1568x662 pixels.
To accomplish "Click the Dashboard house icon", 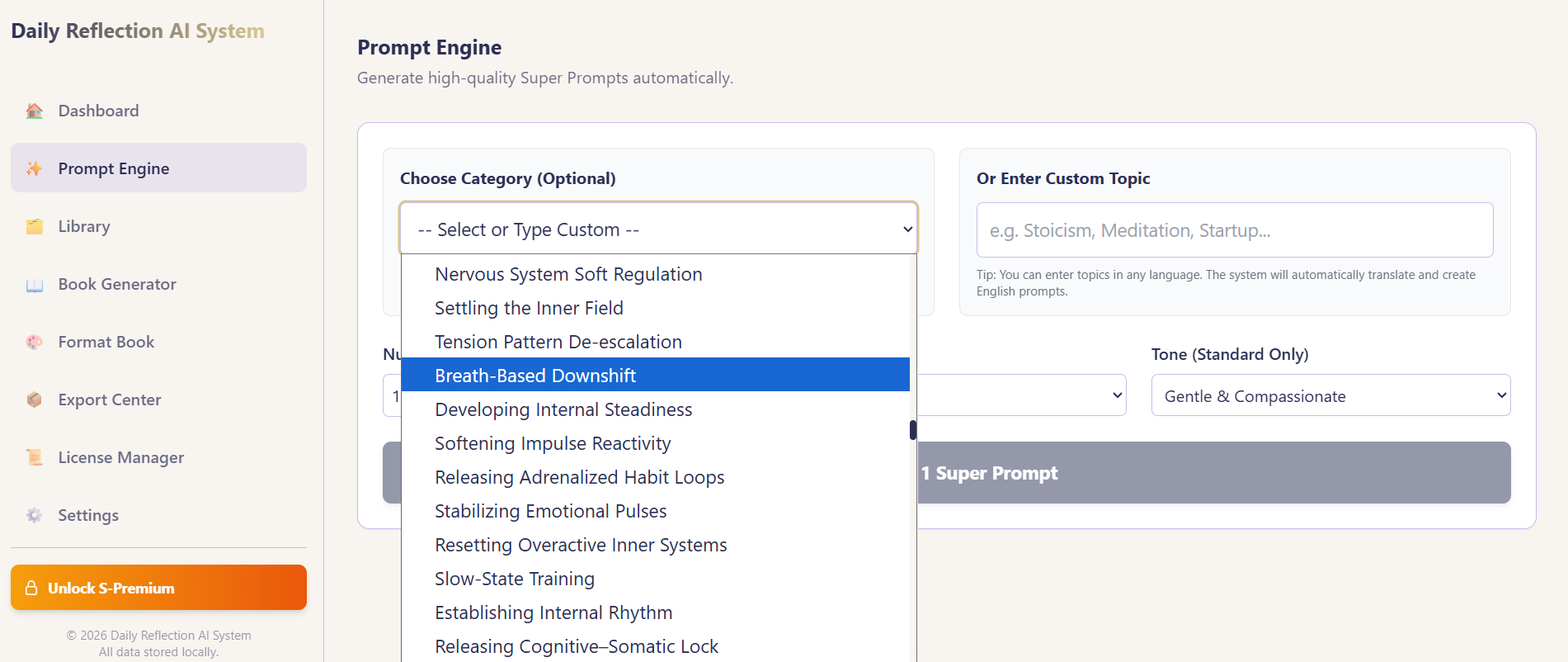I will pyautogui.click(x=35, y=111).
